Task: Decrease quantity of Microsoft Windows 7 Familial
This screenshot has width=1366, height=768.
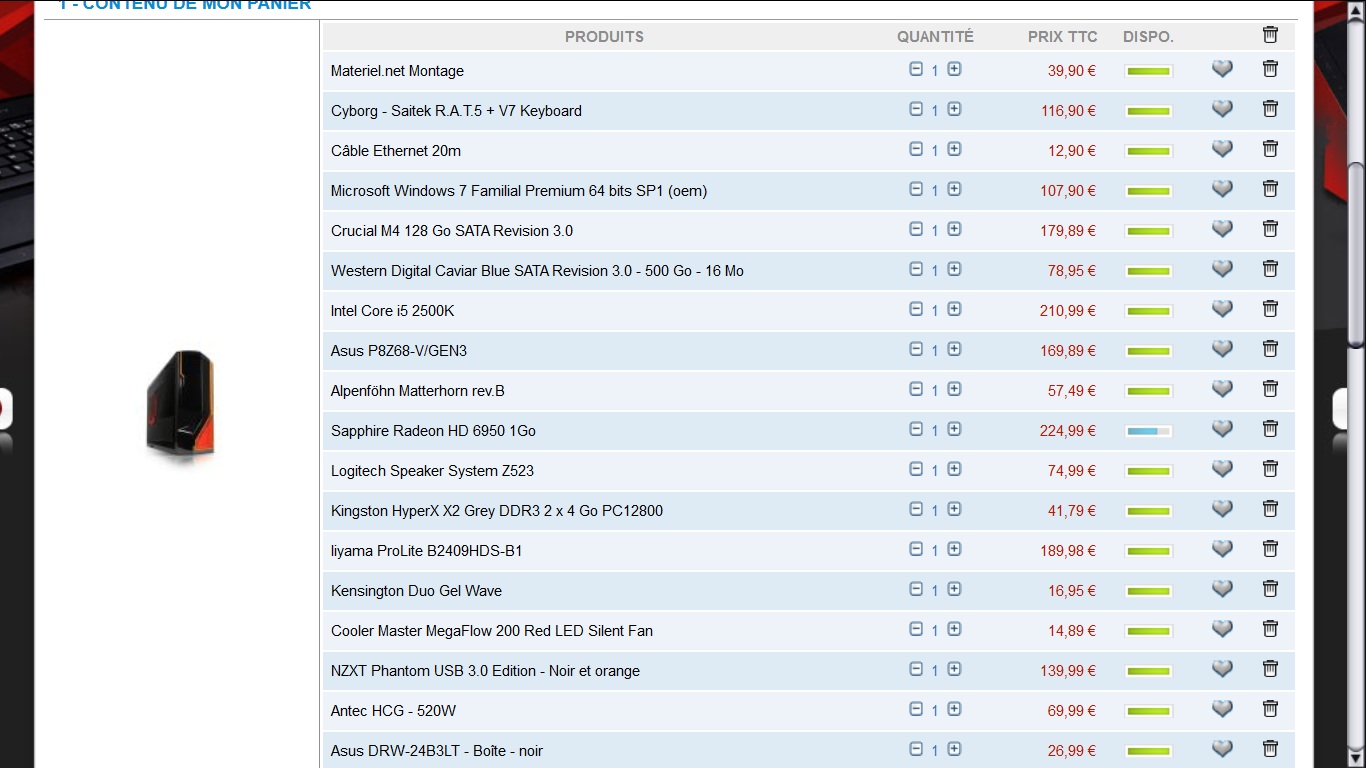Action: click(x=916, y=189)
